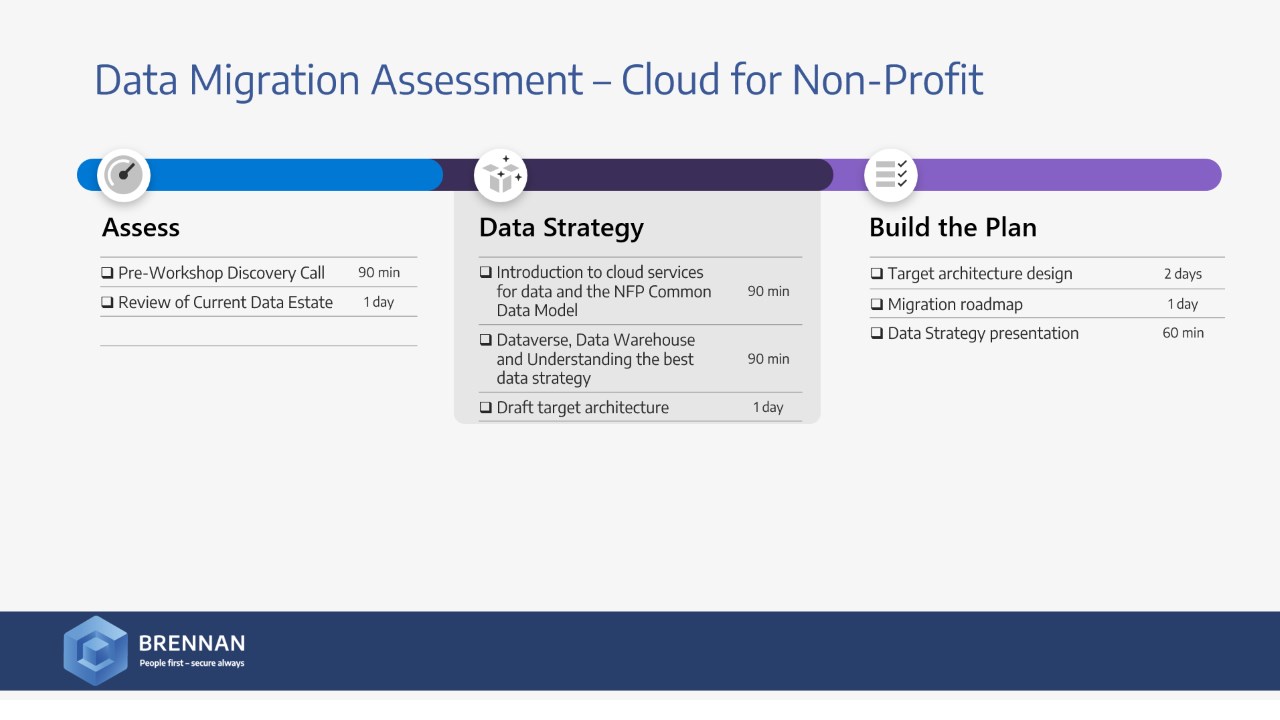Click the slide title text
Viewport: 1280px width, 720px height.
538,80
